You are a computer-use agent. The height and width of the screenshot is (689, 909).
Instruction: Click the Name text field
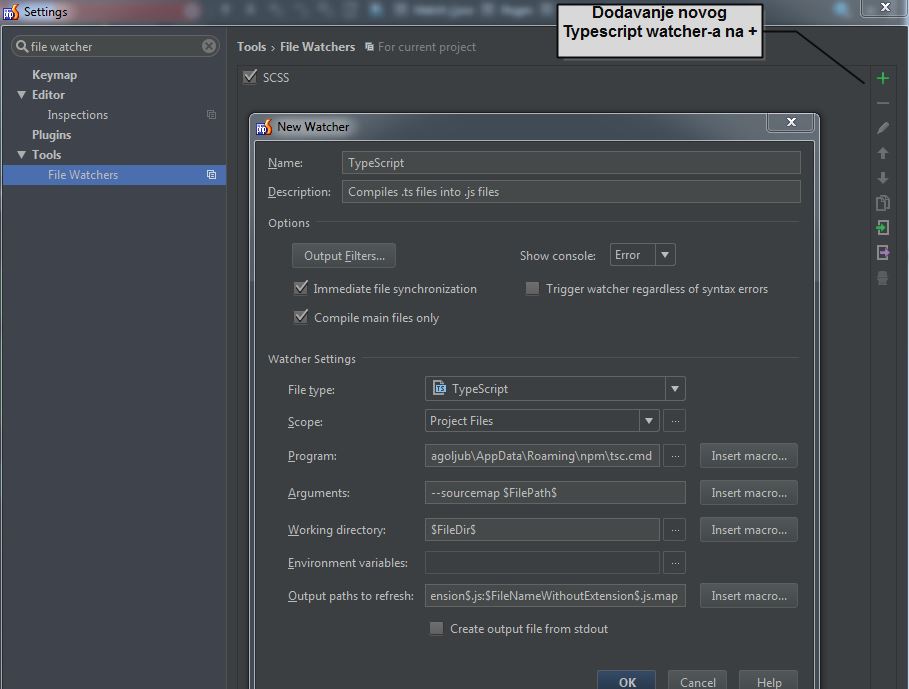coord(571,163)
